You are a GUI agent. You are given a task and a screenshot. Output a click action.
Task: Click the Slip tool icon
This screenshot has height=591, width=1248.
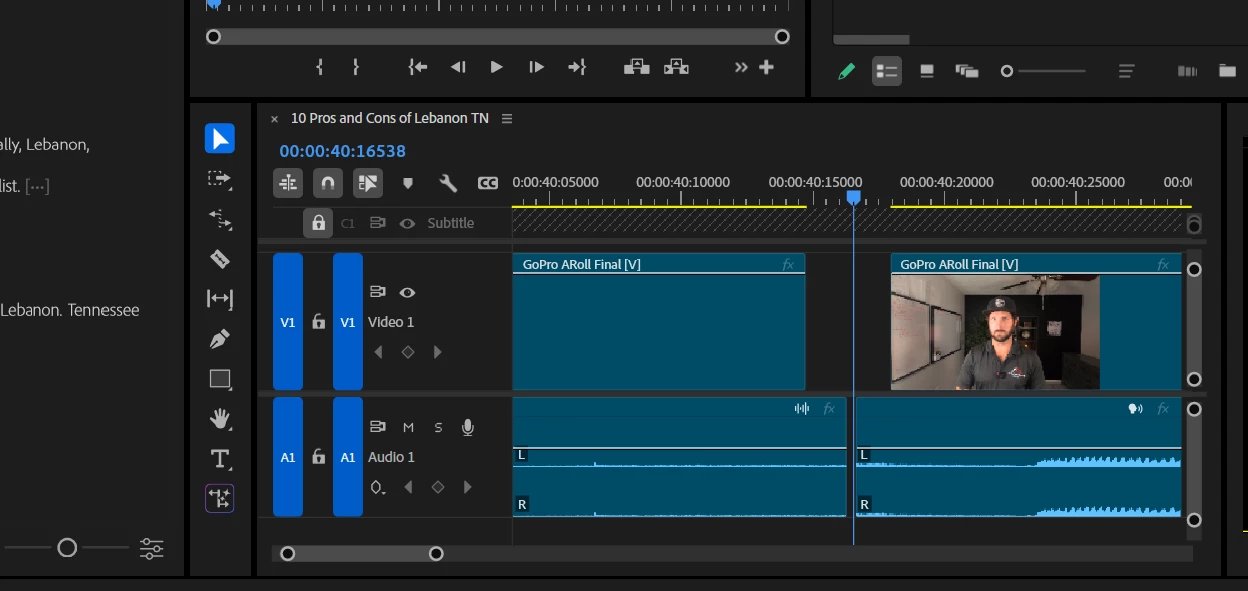pyautogui.click(x=220, y=299)
